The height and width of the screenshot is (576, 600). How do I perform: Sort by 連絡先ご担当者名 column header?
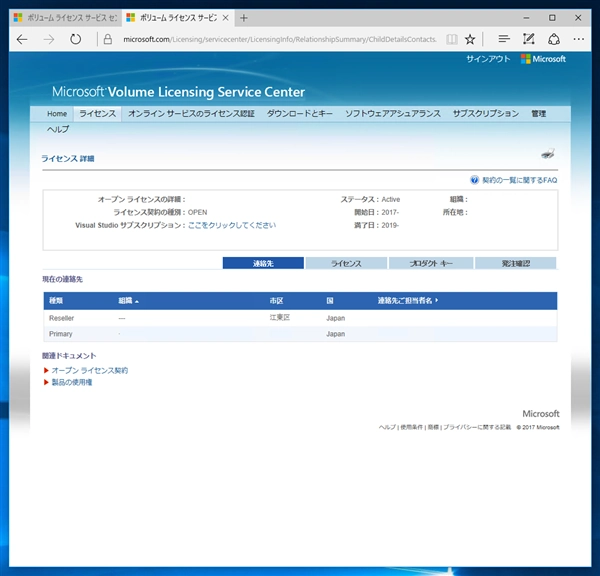408,301
